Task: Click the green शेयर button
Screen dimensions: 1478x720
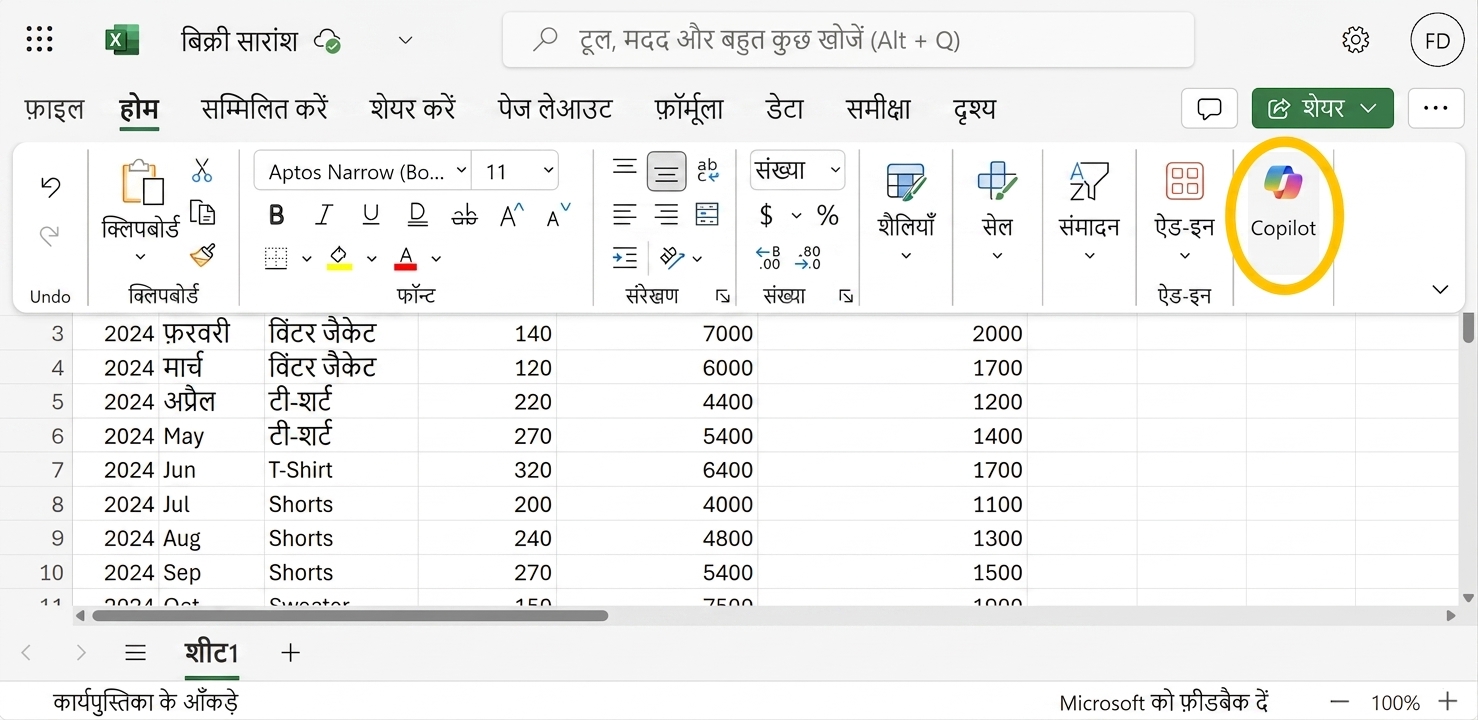Action: click(x=1323, y=108)
